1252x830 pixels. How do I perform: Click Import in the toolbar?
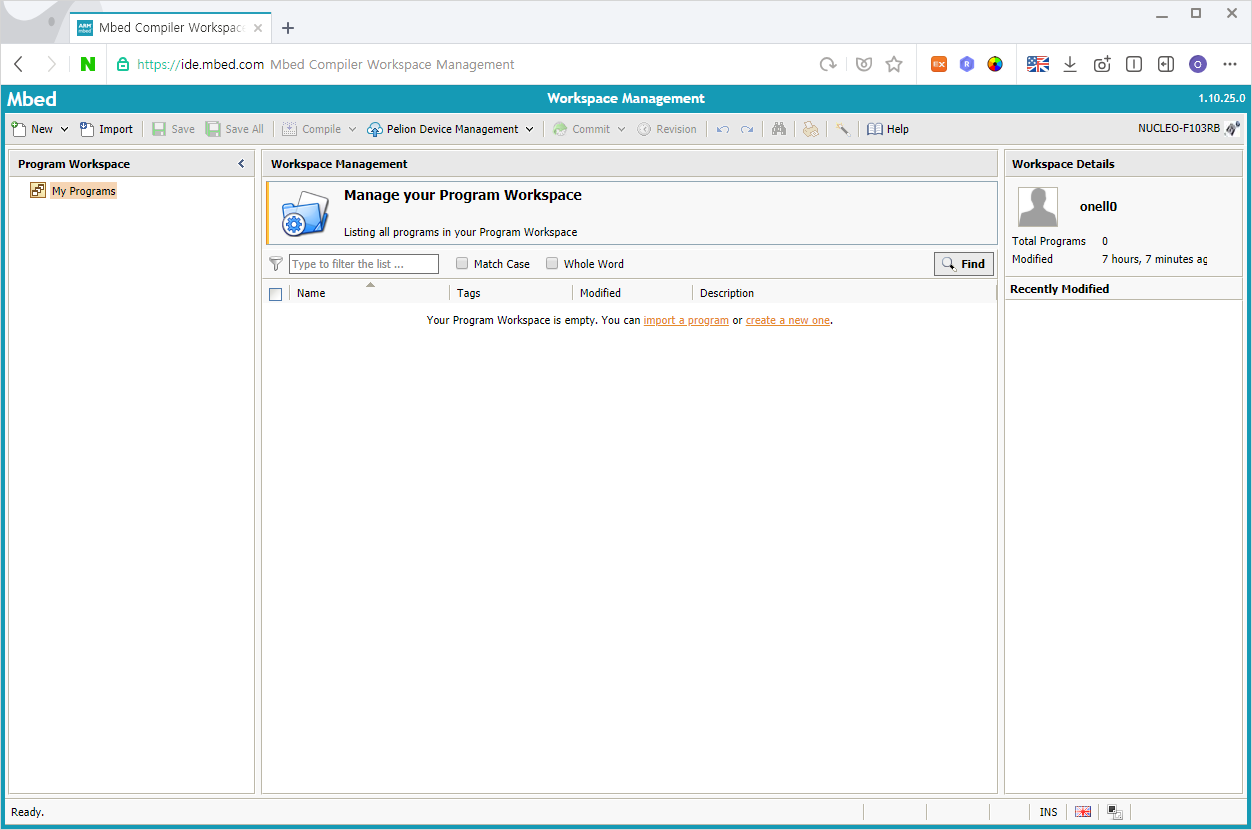click(x=106, y=129)
